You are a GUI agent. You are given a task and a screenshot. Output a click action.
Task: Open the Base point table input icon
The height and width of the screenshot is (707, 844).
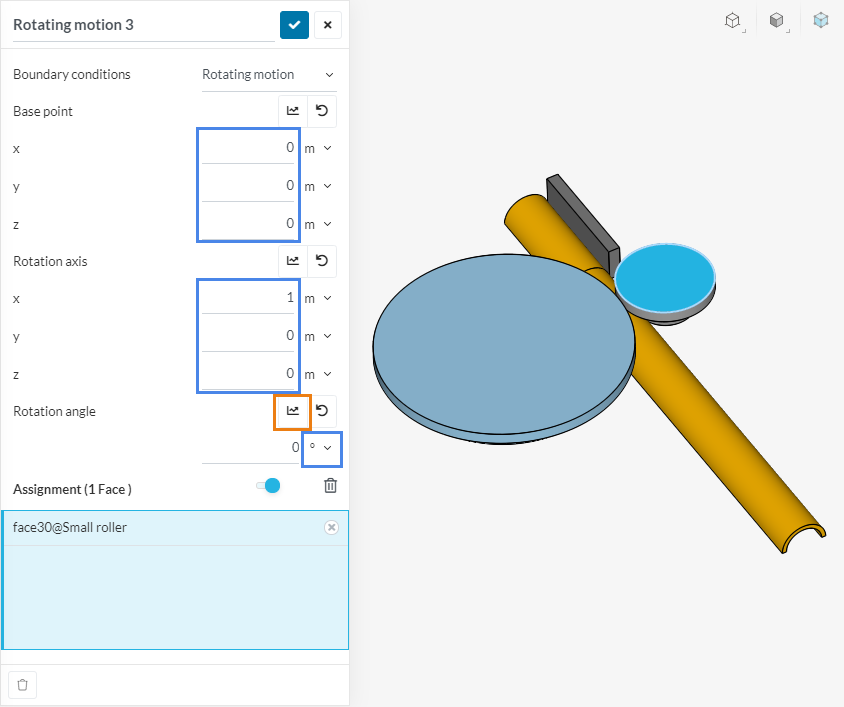(x=292, y=111)
